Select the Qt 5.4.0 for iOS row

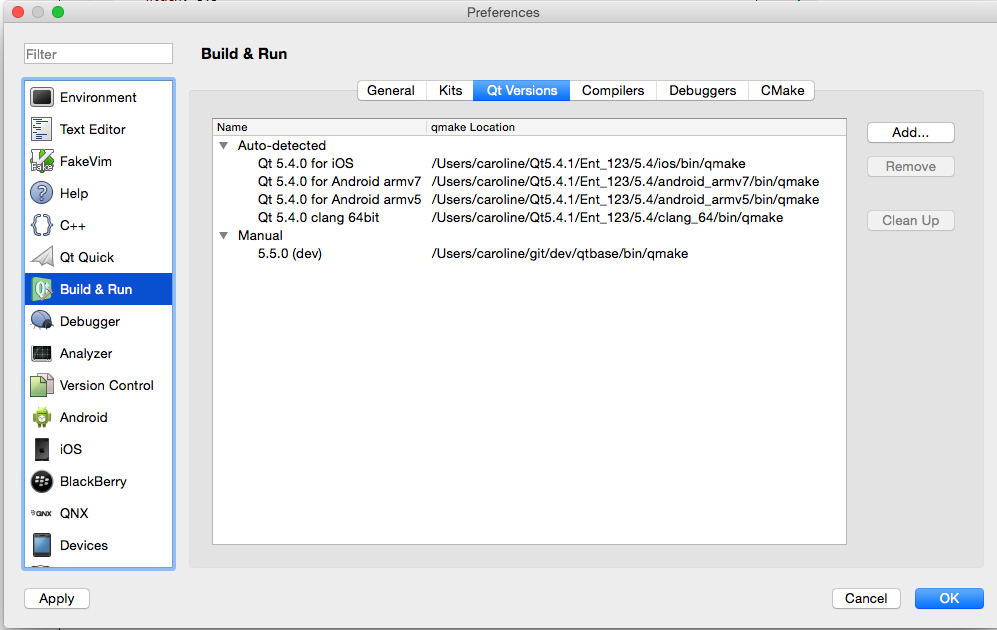[x=305, y=163]
